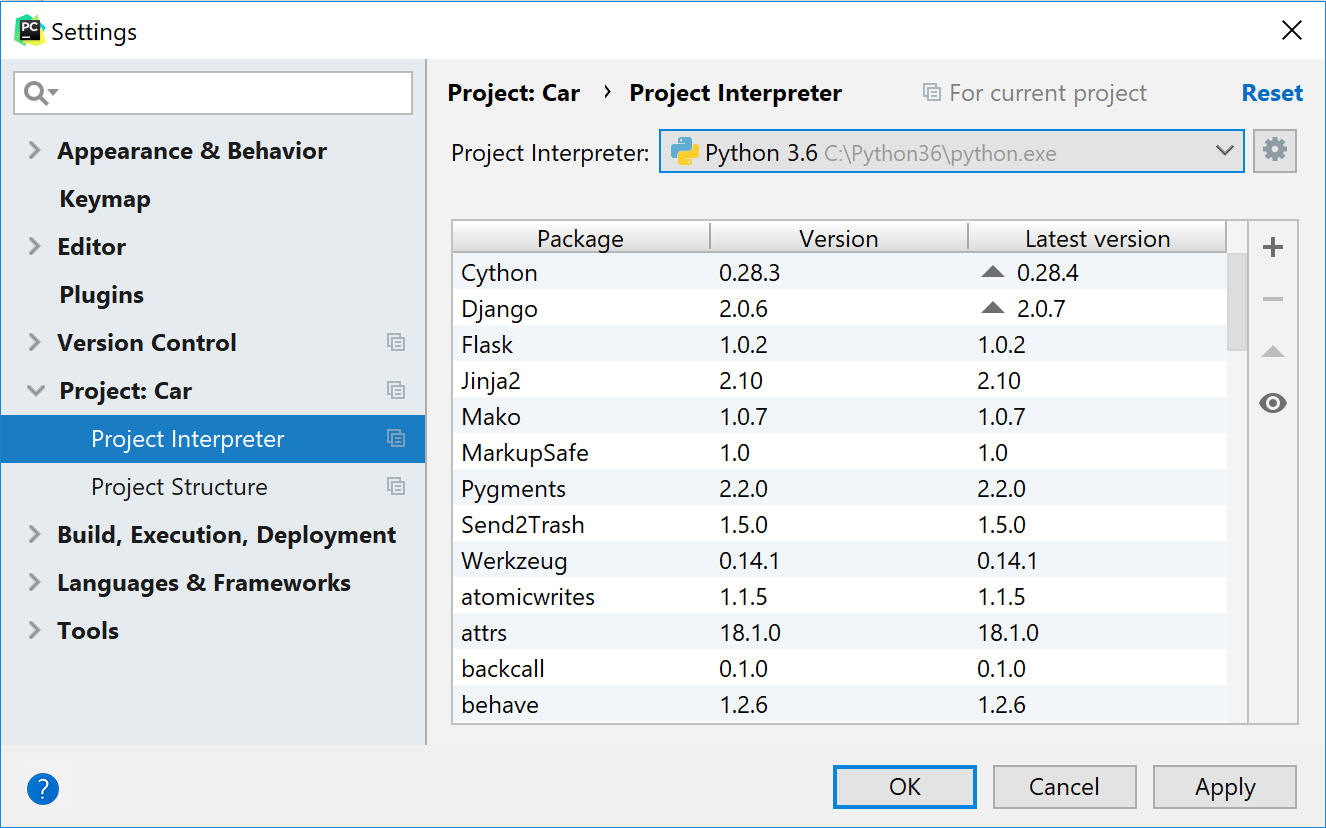Click copy icon beside Version Control
This screenshot has width=1326, height=828.
pyautogui.click(x=396, y=343)
